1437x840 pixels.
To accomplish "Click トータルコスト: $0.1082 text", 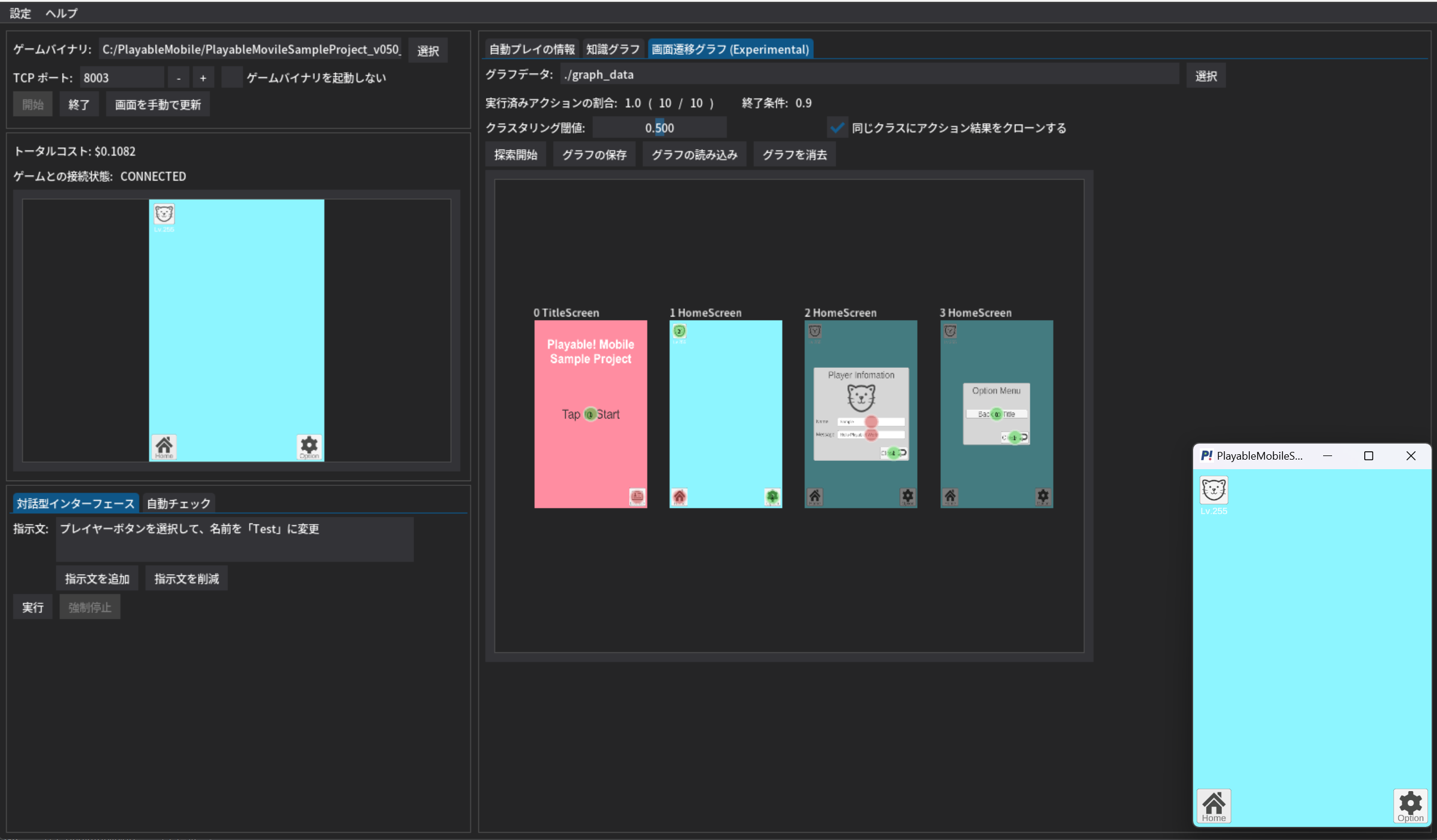I will pos(75,151).
